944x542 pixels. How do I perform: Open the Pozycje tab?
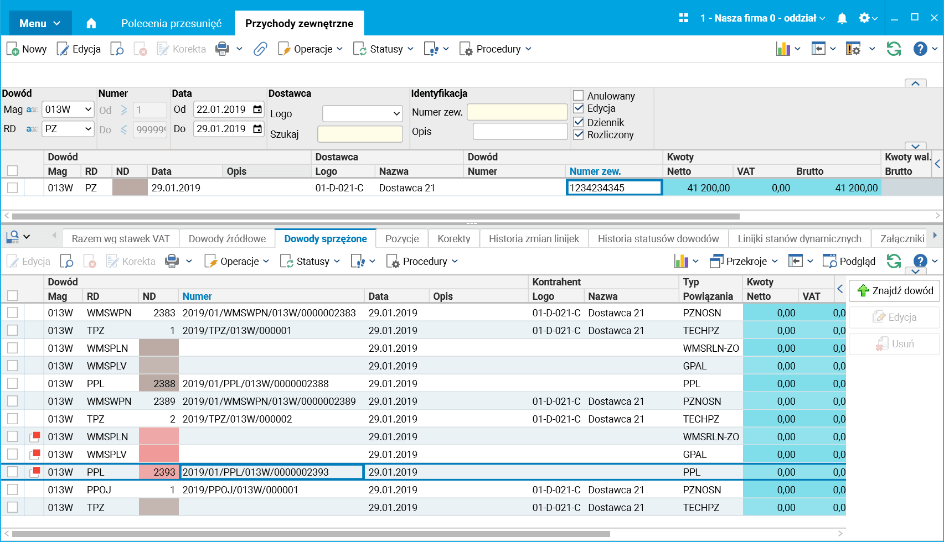pyautogui.click(x=401, y=238)
